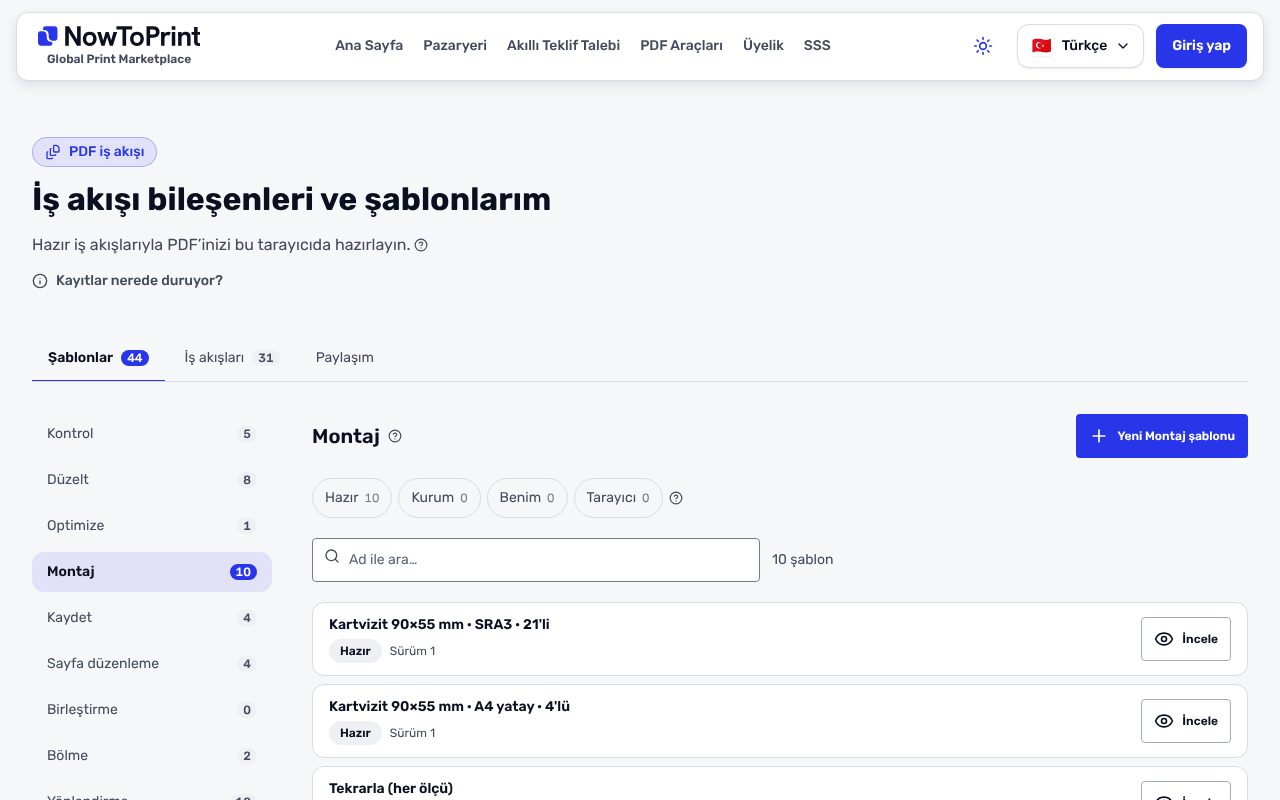Toggle the light/dark theme sun icon
The image size is (1280, 800).
(983, 46)
